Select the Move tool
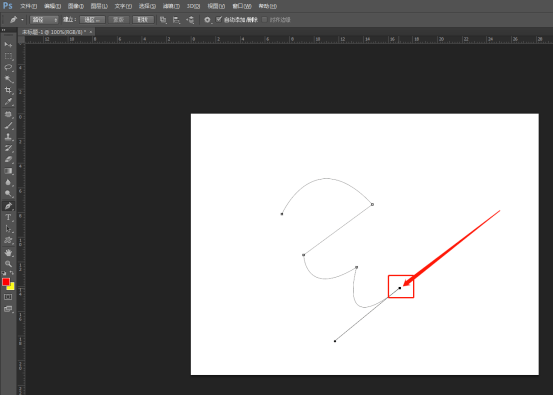Viewport: 554px width, 395px height. click(x=8, y=45)
